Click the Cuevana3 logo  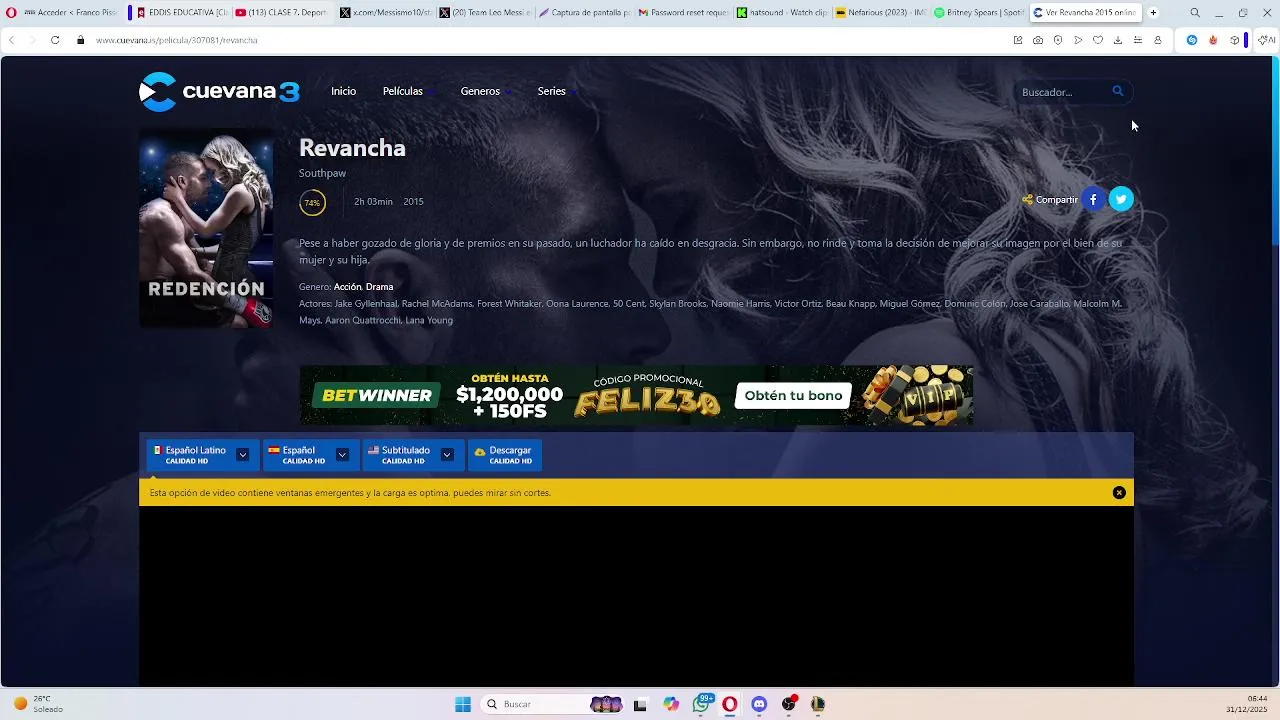pos(219,92)
